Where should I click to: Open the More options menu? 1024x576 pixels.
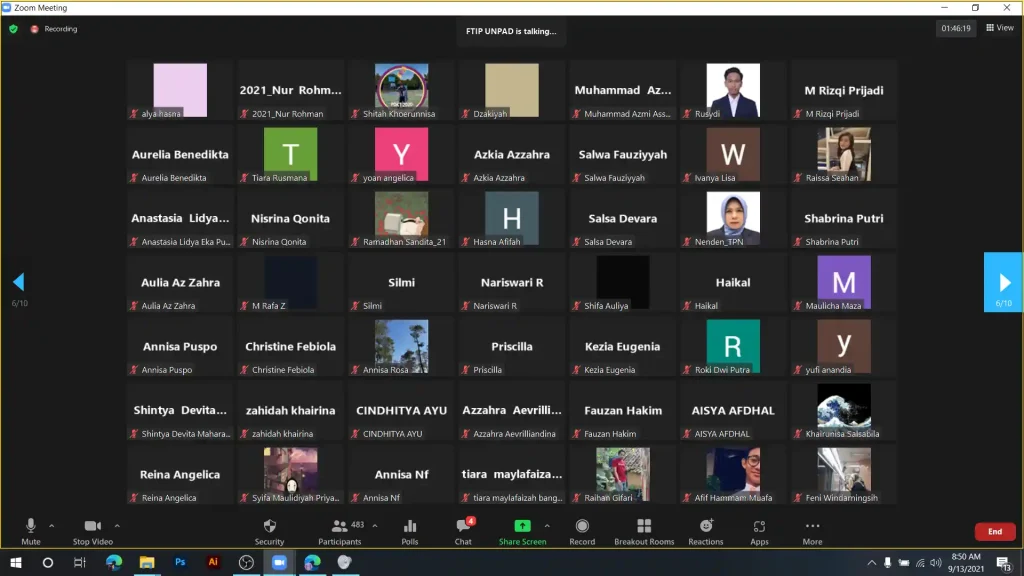812,531
